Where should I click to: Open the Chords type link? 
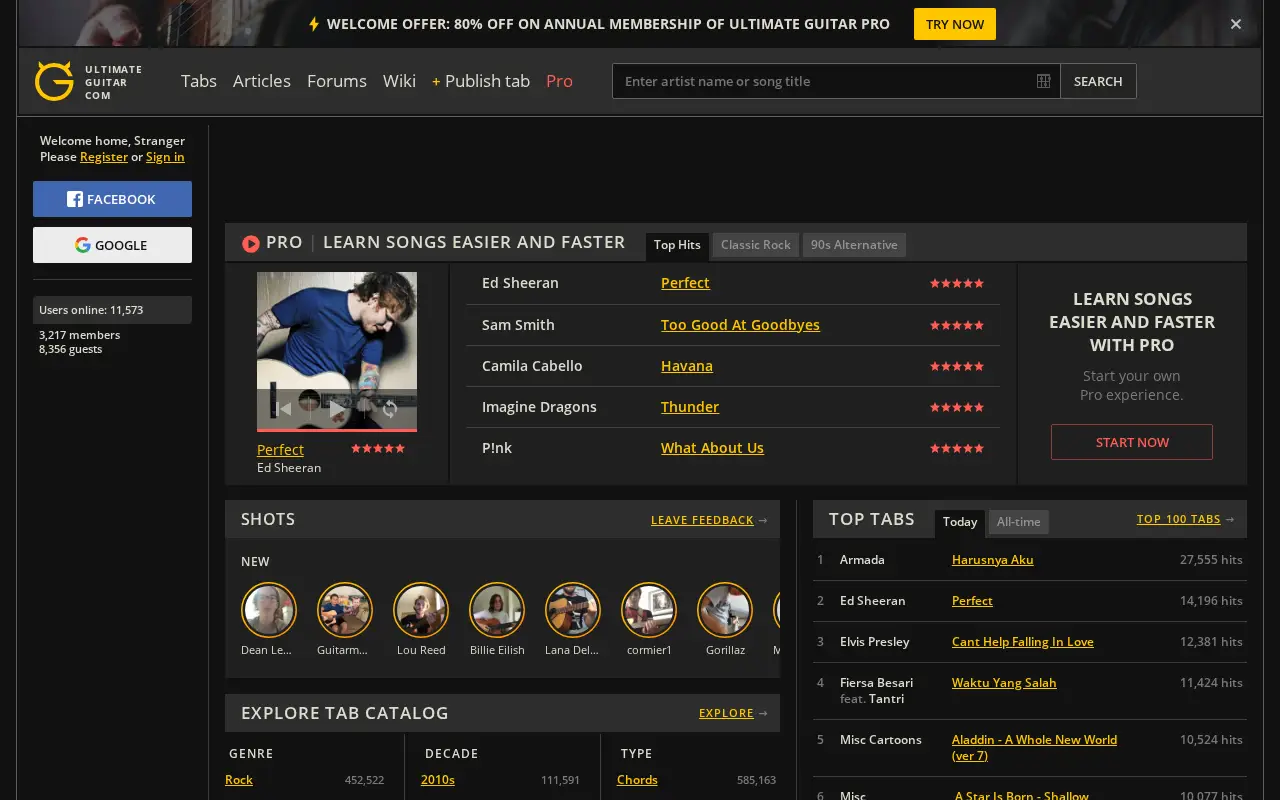pyautogui.click(x=637, y=780)
